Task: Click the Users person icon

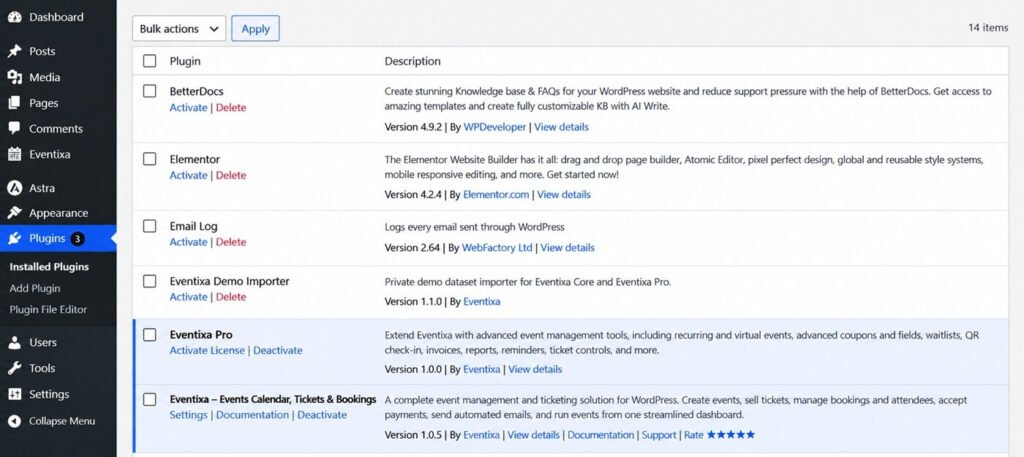Action: (x=14, y=342)
